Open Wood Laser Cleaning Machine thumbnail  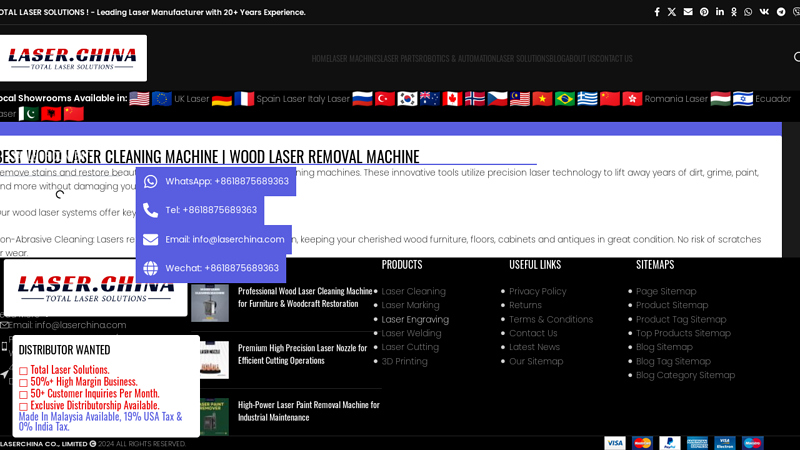pyautogui.click(x=210, y=304)
